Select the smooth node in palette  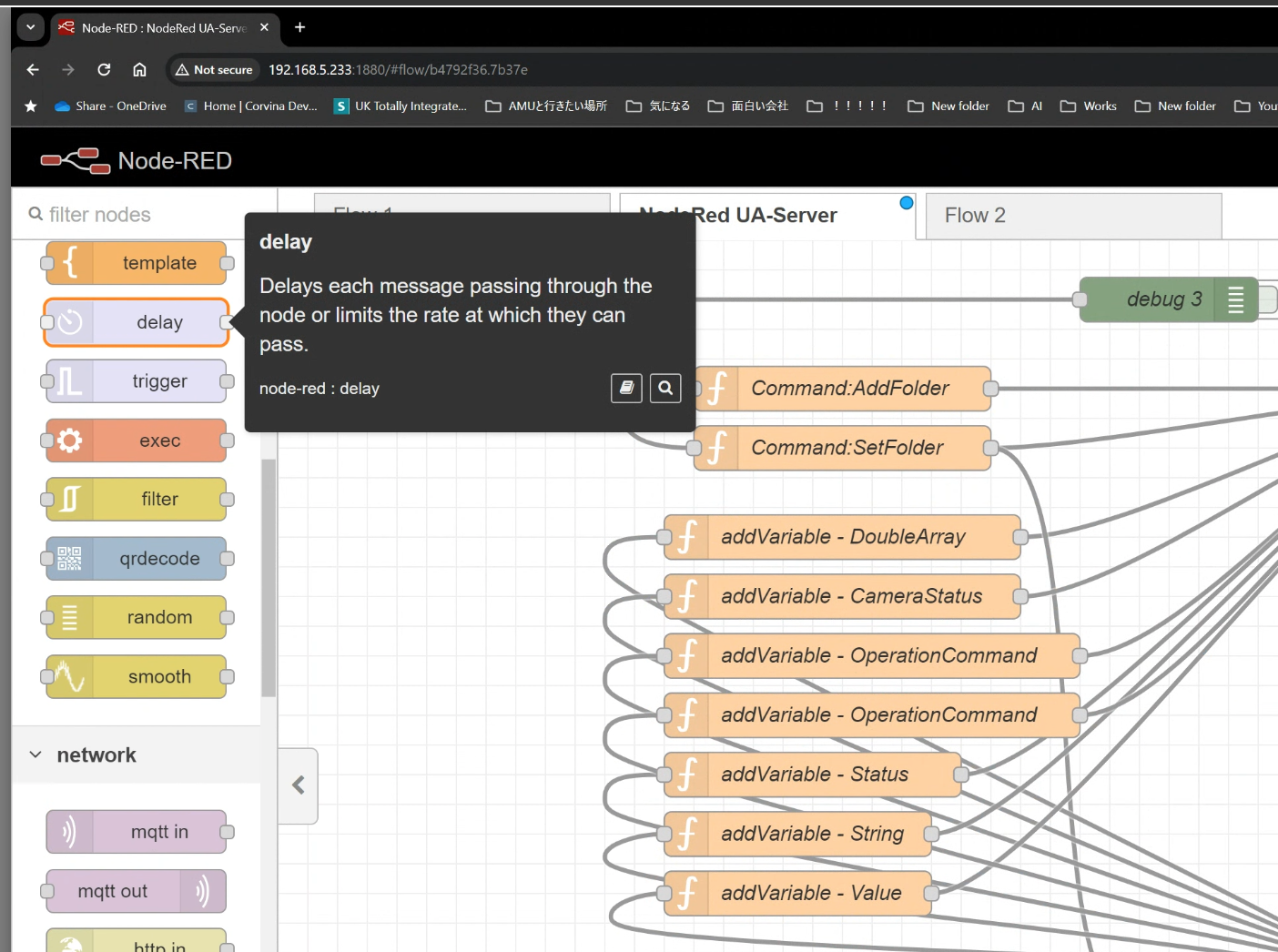137,676
